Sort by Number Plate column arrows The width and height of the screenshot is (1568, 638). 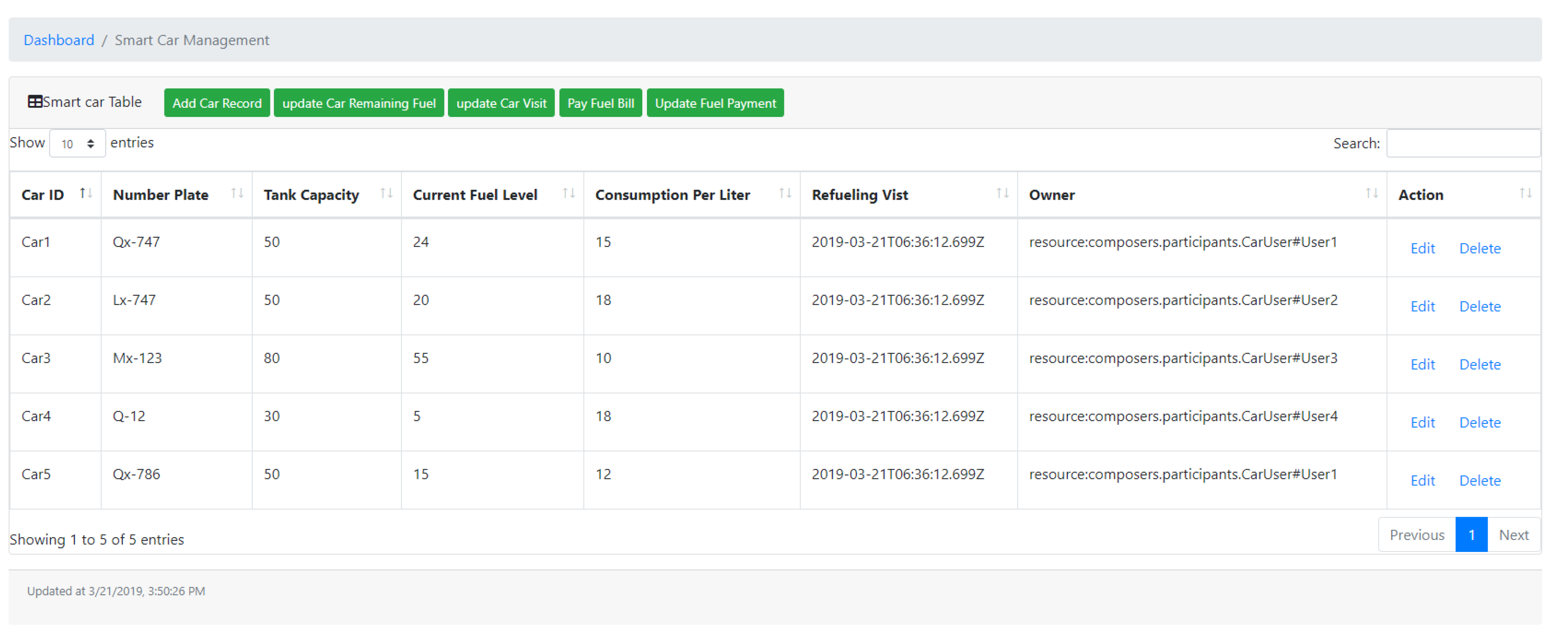(x=238, y=193)
